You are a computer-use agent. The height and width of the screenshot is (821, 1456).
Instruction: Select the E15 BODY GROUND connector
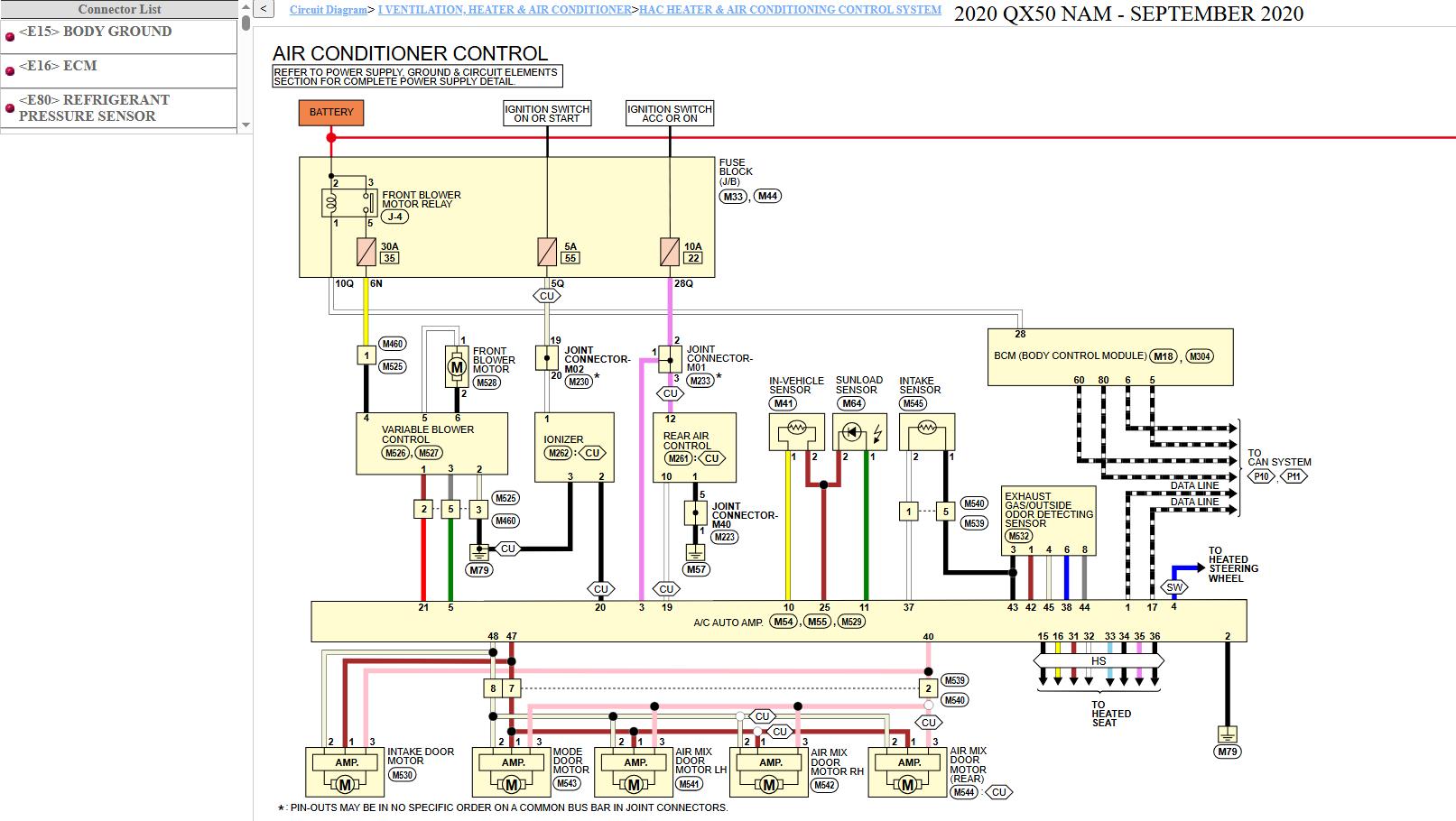(x=95, y=32)
